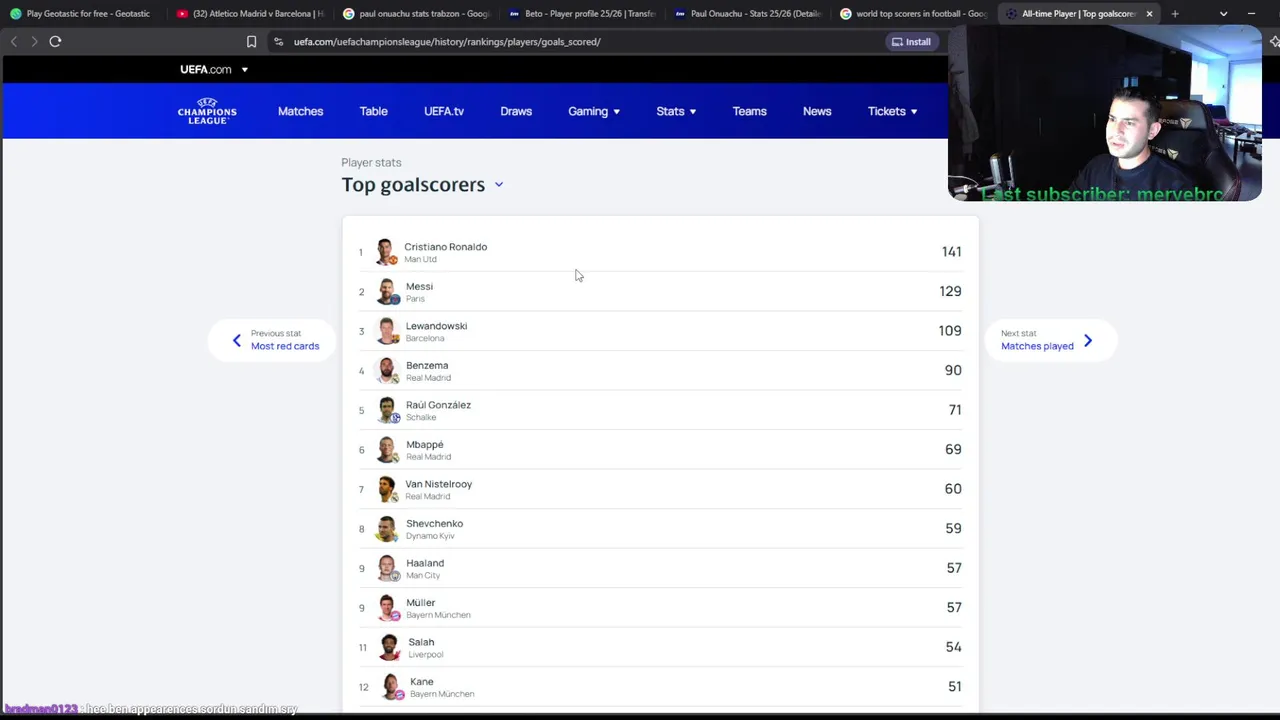Reload the page with the refresh icon
Viewport: 1280px width, 720px height.
pyautogui.click(x=55, y=41)
